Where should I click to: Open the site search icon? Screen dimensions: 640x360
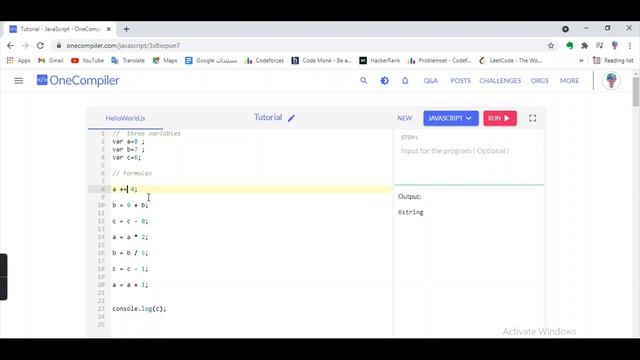click(x=363, y=80)
